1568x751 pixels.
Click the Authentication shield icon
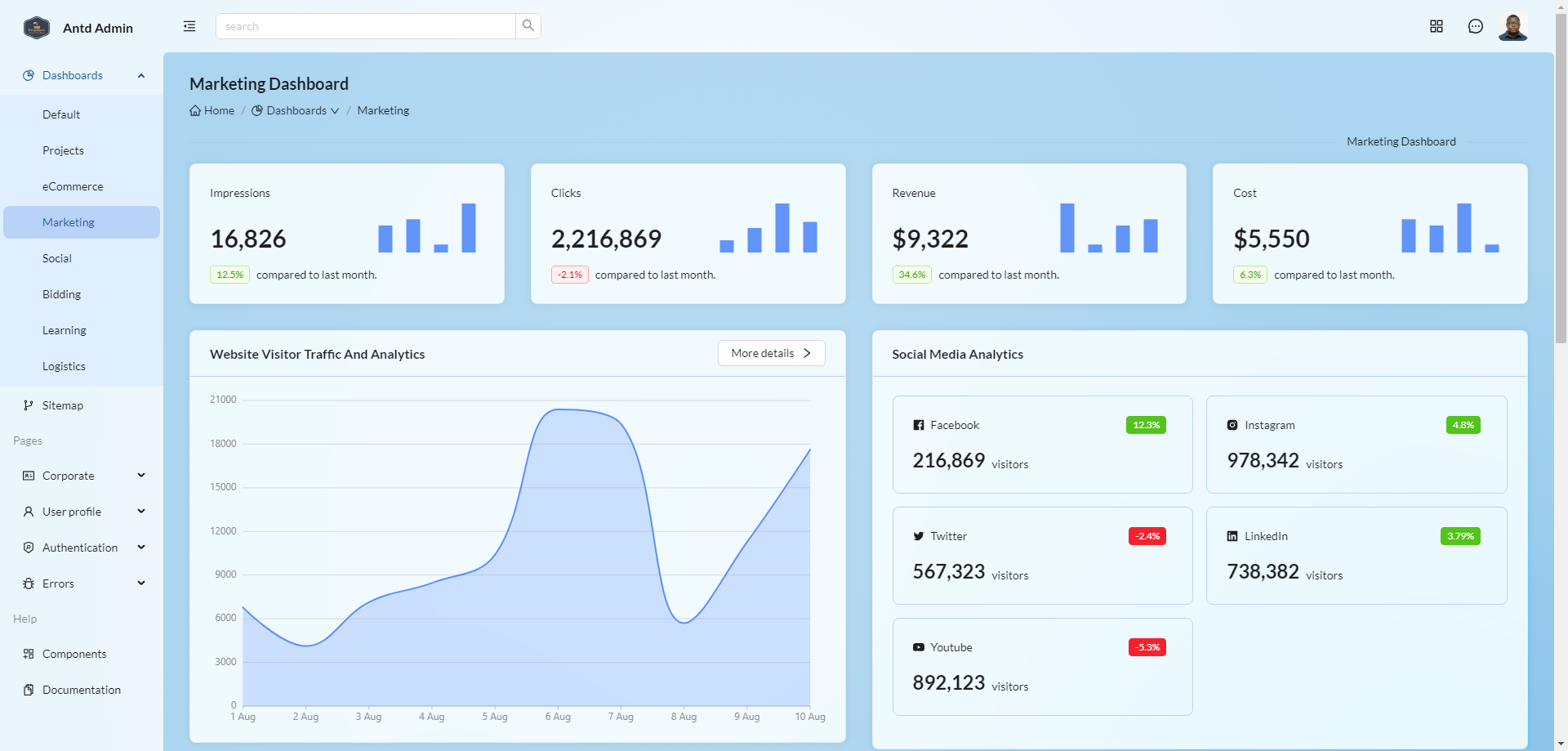pyautogui.click(x=29, y=548)
